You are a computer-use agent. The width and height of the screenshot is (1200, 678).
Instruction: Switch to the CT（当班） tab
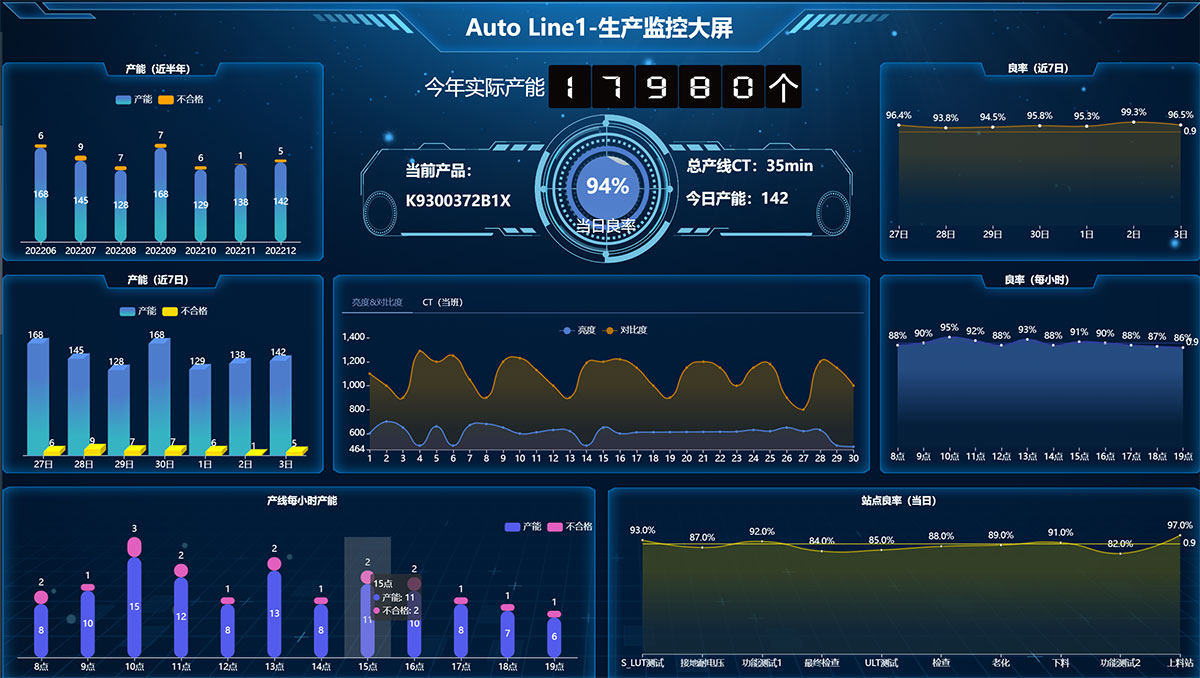tap(442, 302)
